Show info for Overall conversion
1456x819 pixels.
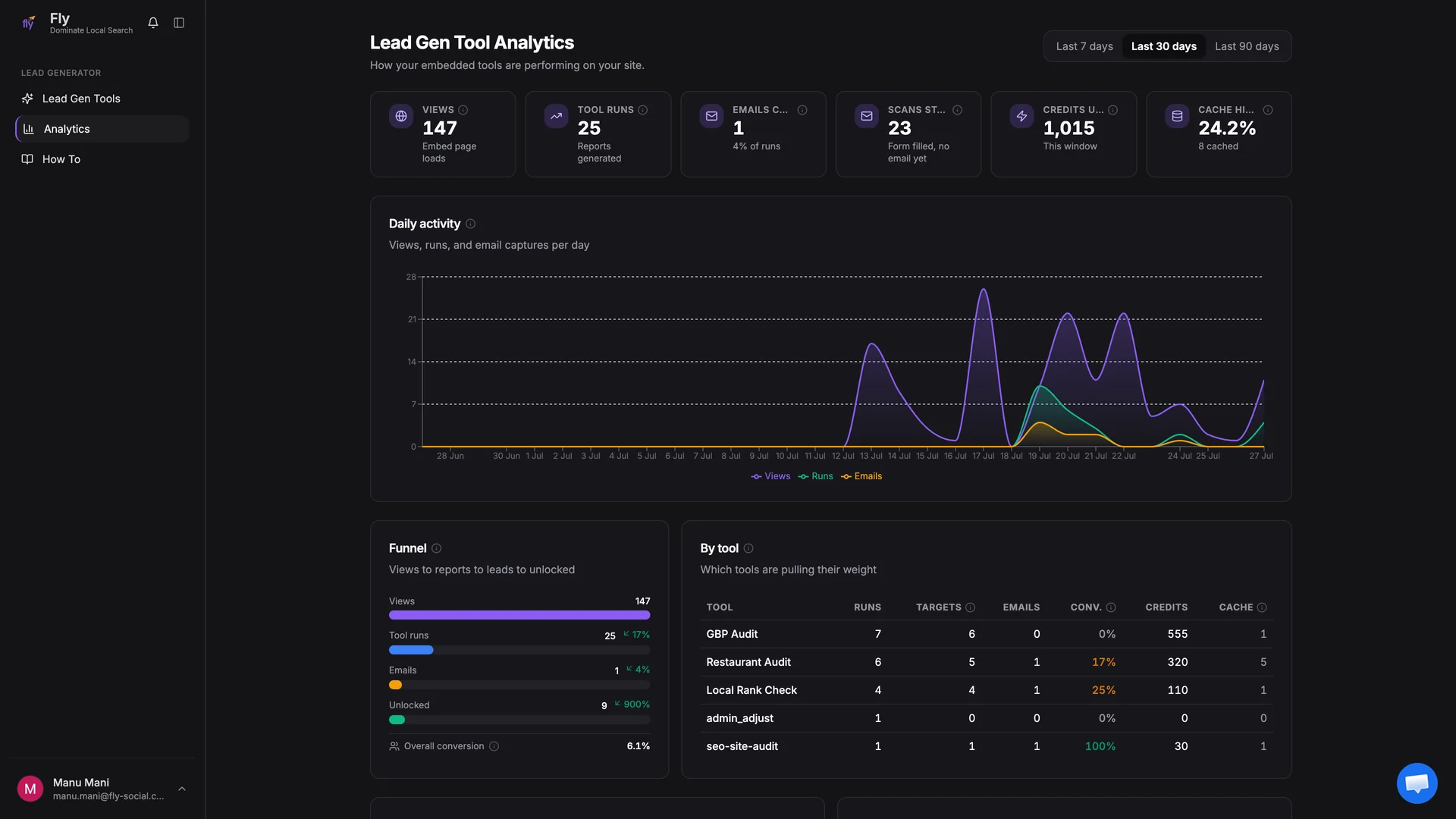[x=494, y=746]
